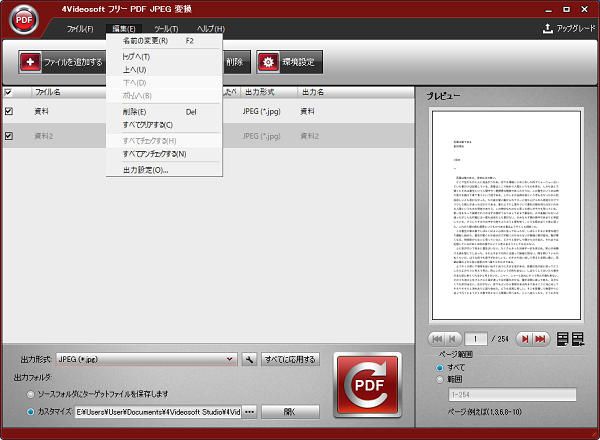Screen dimensions: 600x440
Task: Open preferences with the gear icon
Action: [269, 62]
